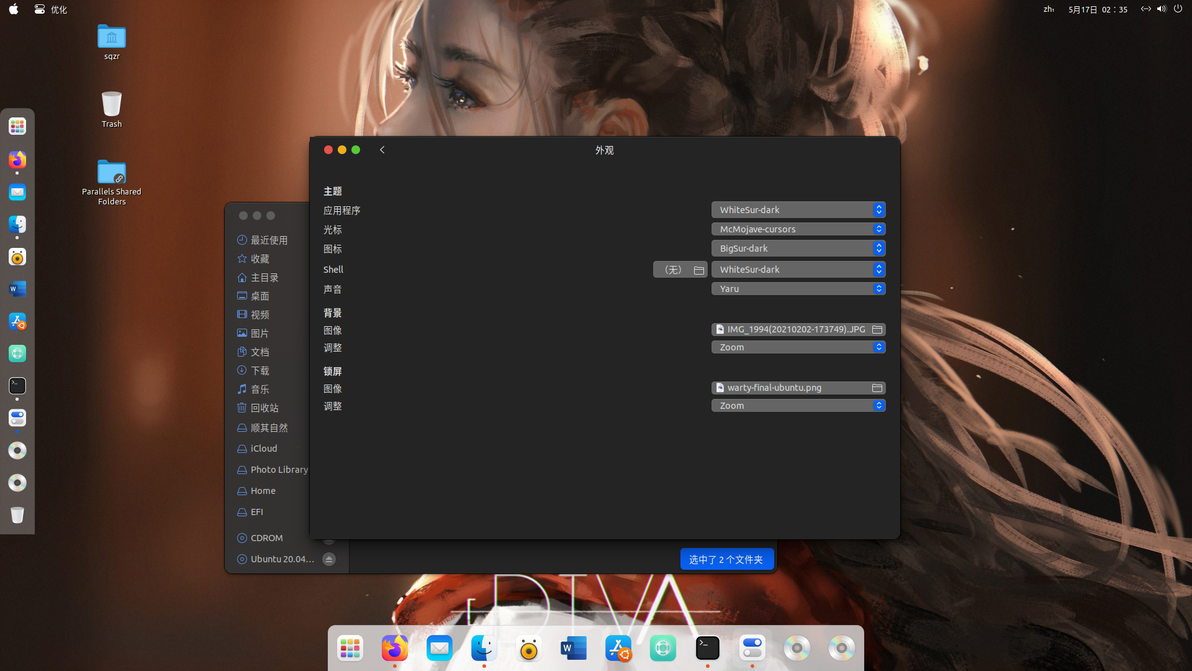Open the background adjustment Zoom dropdown
The height and width of the screenshot is (671, 1192).
pos(798,347)
